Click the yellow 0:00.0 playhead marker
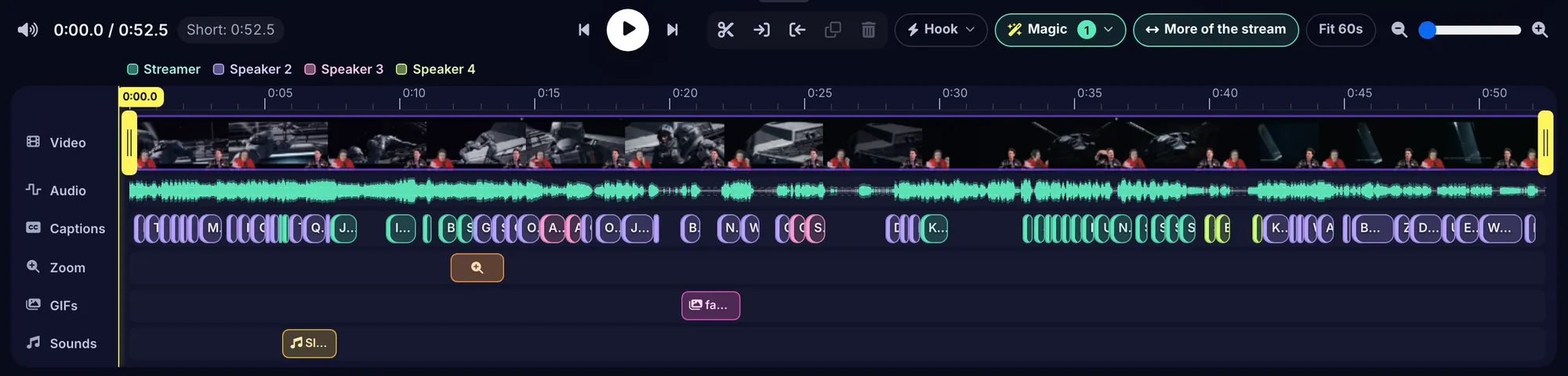 [x=140, y=97]
